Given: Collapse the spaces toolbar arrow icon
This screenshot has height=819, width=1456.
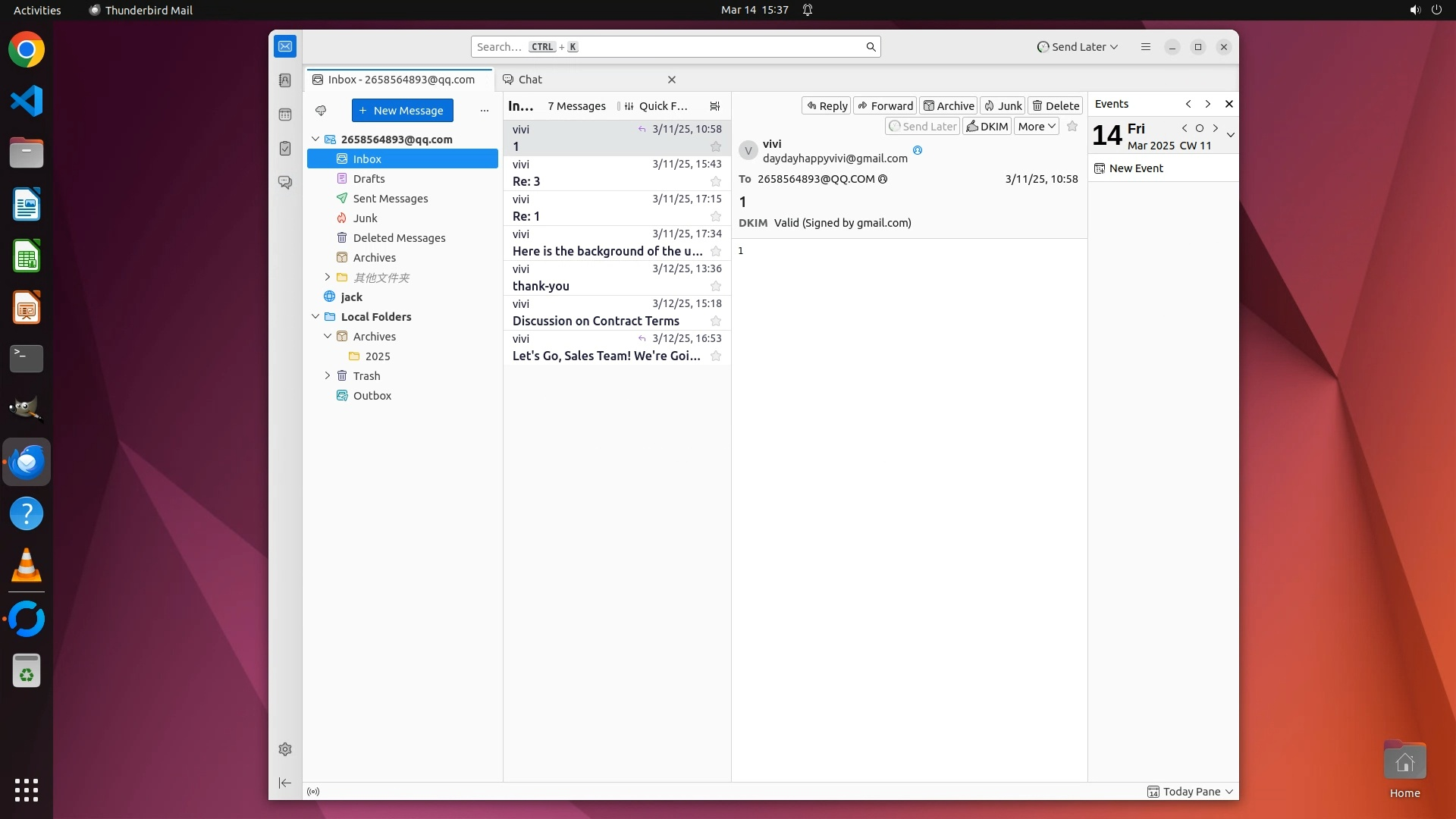Looking at the screenshot, I should (x=285, y=783).
